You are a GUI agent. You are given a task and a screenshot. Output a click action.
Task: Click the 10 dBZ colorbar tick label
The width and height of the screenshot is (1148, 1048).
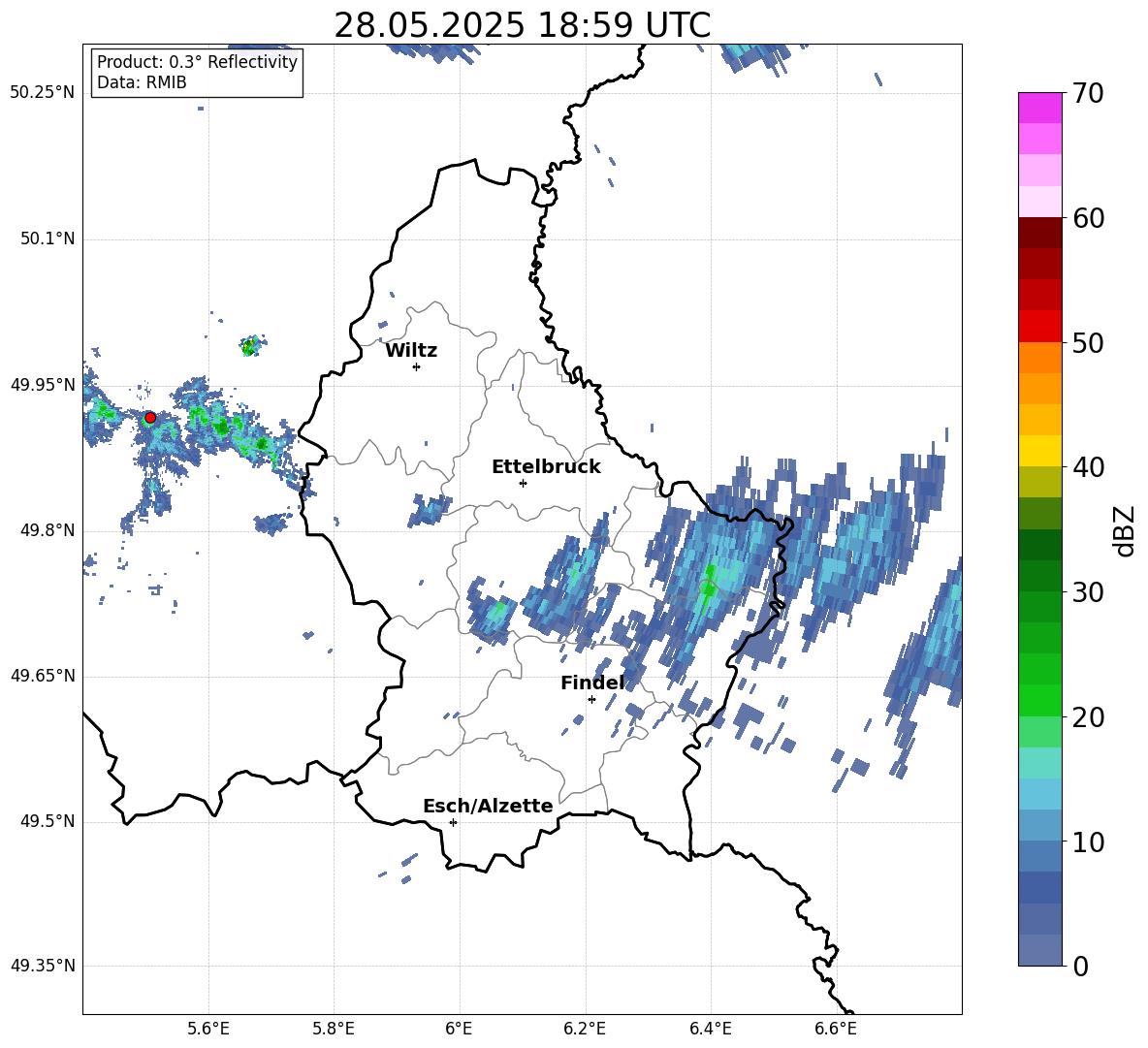(1089, 842)
